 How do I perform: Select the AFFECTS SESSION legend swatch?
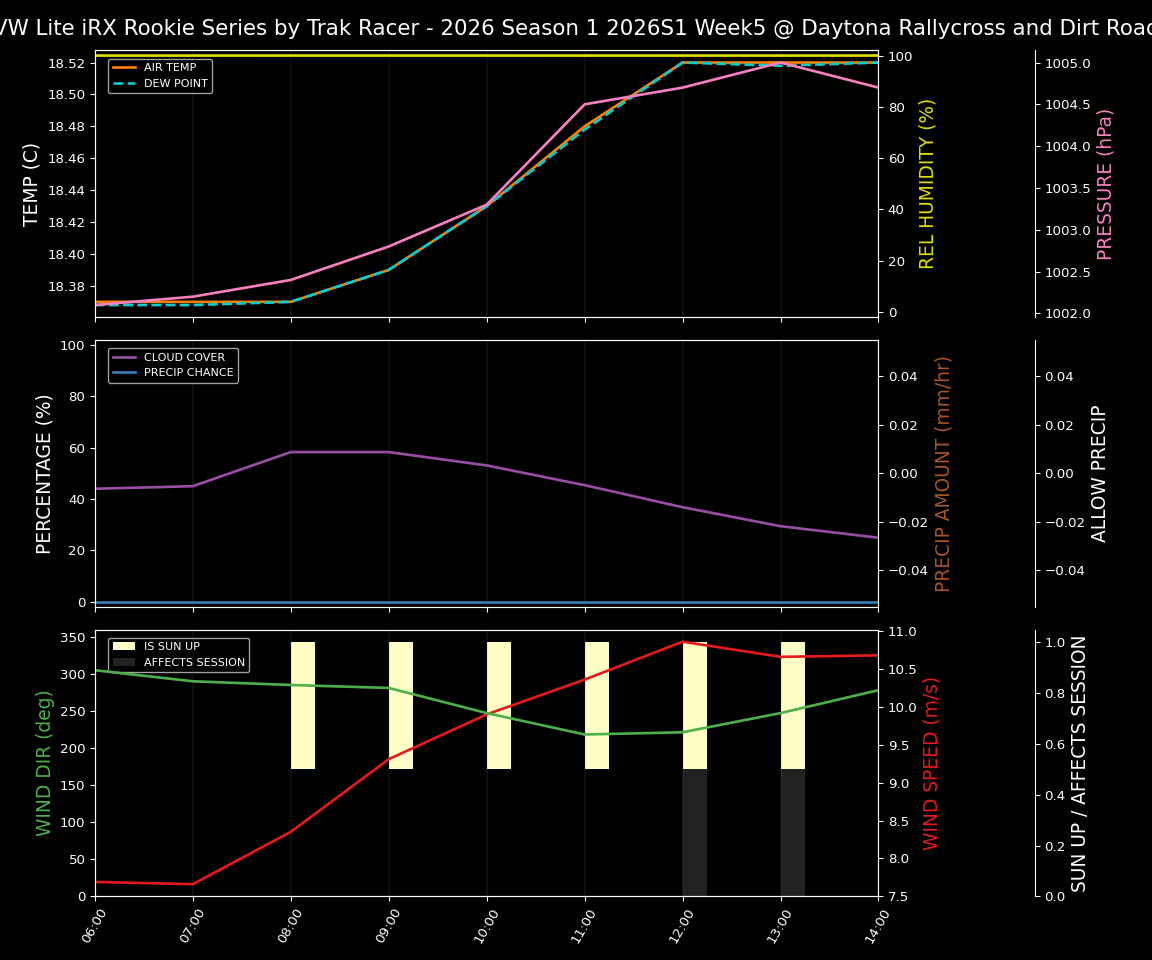(122, 662)
